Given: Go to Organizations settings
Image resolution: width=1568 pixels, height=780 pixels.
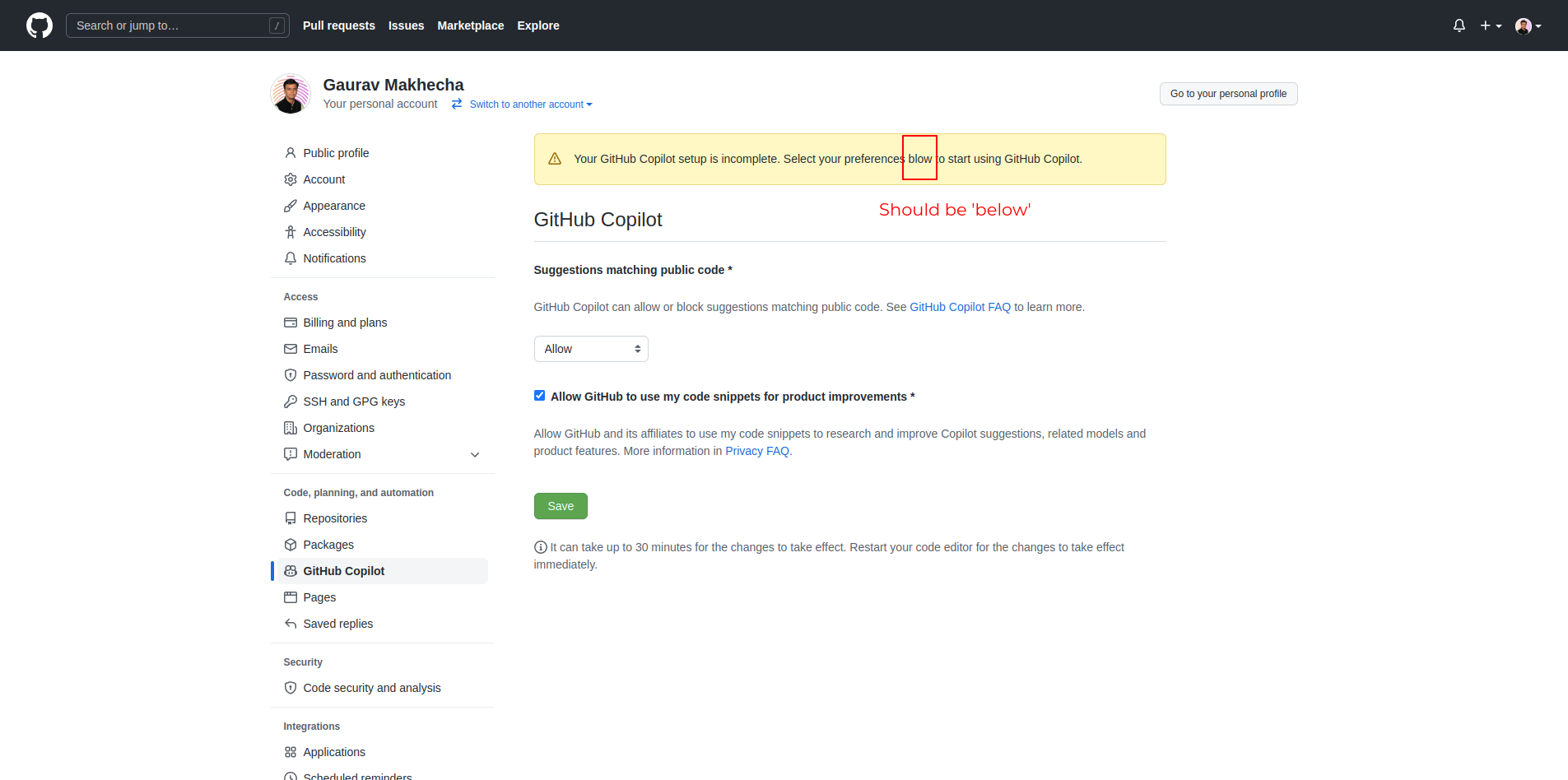Looking at the screenshot, I should [x=383, y=428].
